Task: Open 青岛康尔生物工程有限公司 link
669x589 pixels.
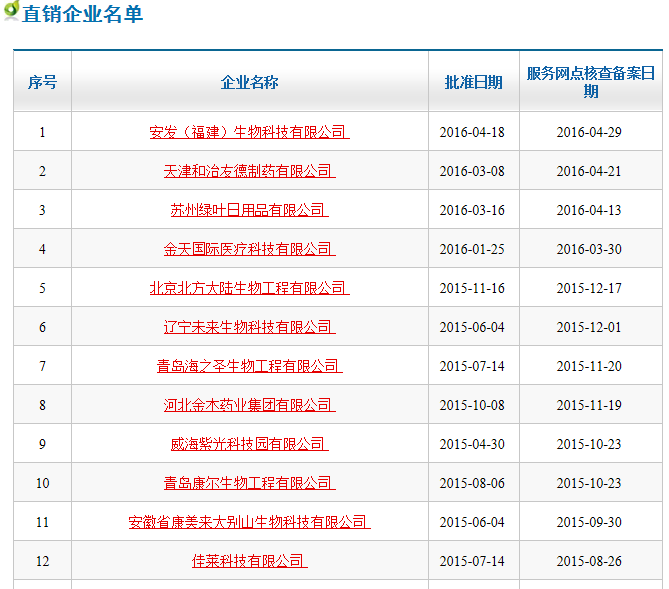Action: click(x=250, y=483)
